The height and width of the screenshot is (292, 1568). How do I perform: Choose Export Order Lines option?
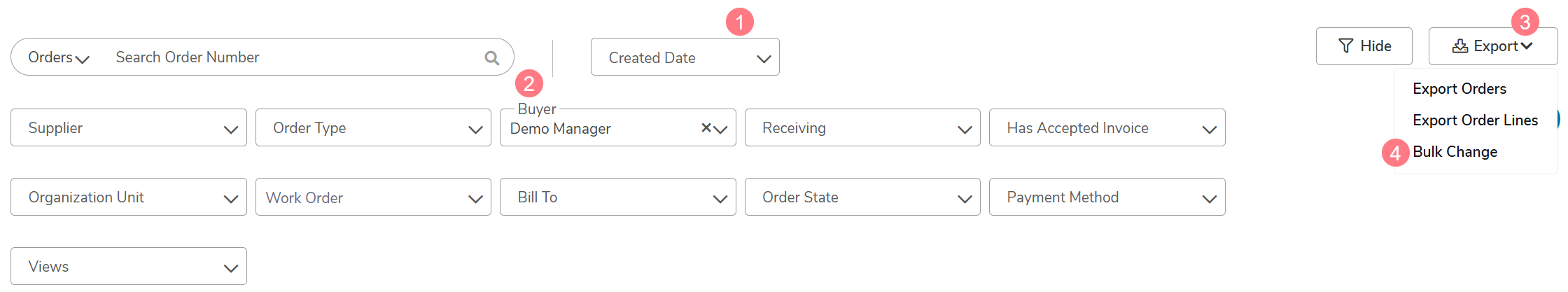point(1475,120)
